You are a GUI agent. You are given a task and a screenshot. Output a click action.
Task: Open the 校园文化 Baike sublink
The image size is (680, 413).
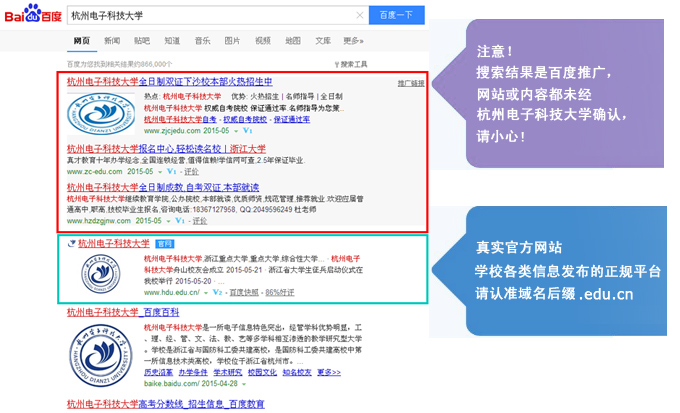coord(262,373)
